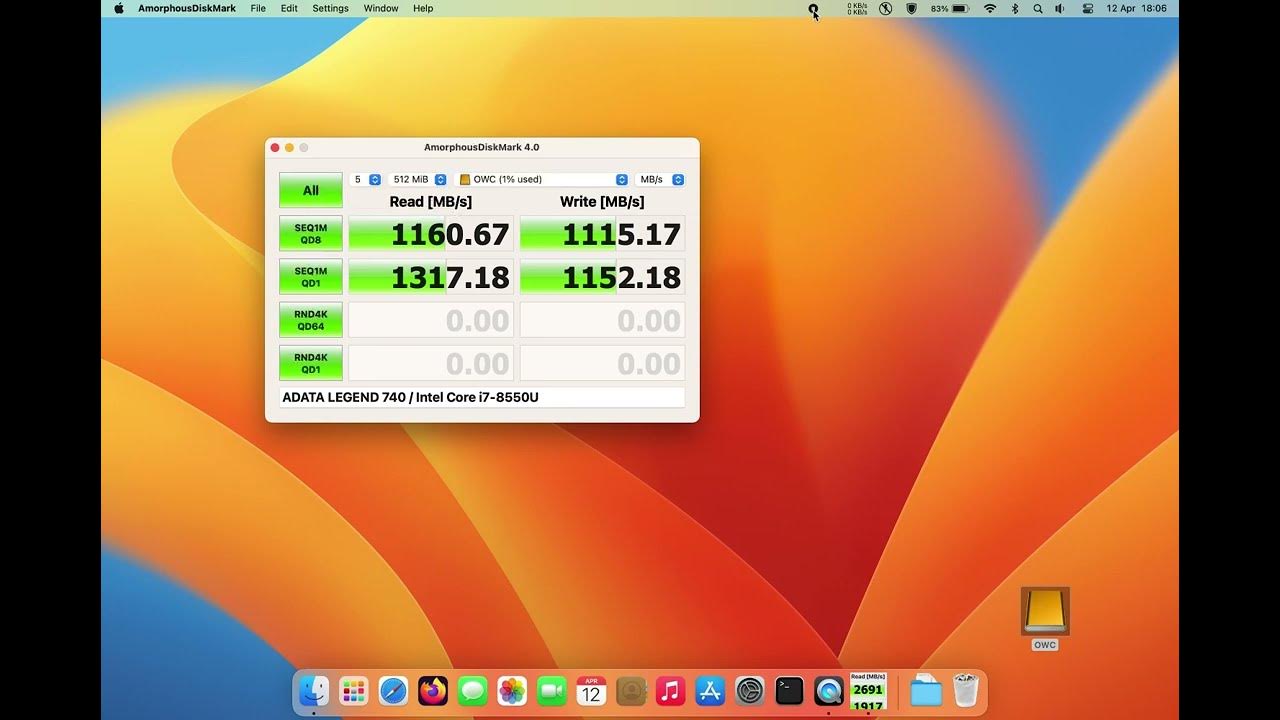This screenshot has width=1280, height=720.
Task: Open Messages from the Dock
Action: coord(473,691)
